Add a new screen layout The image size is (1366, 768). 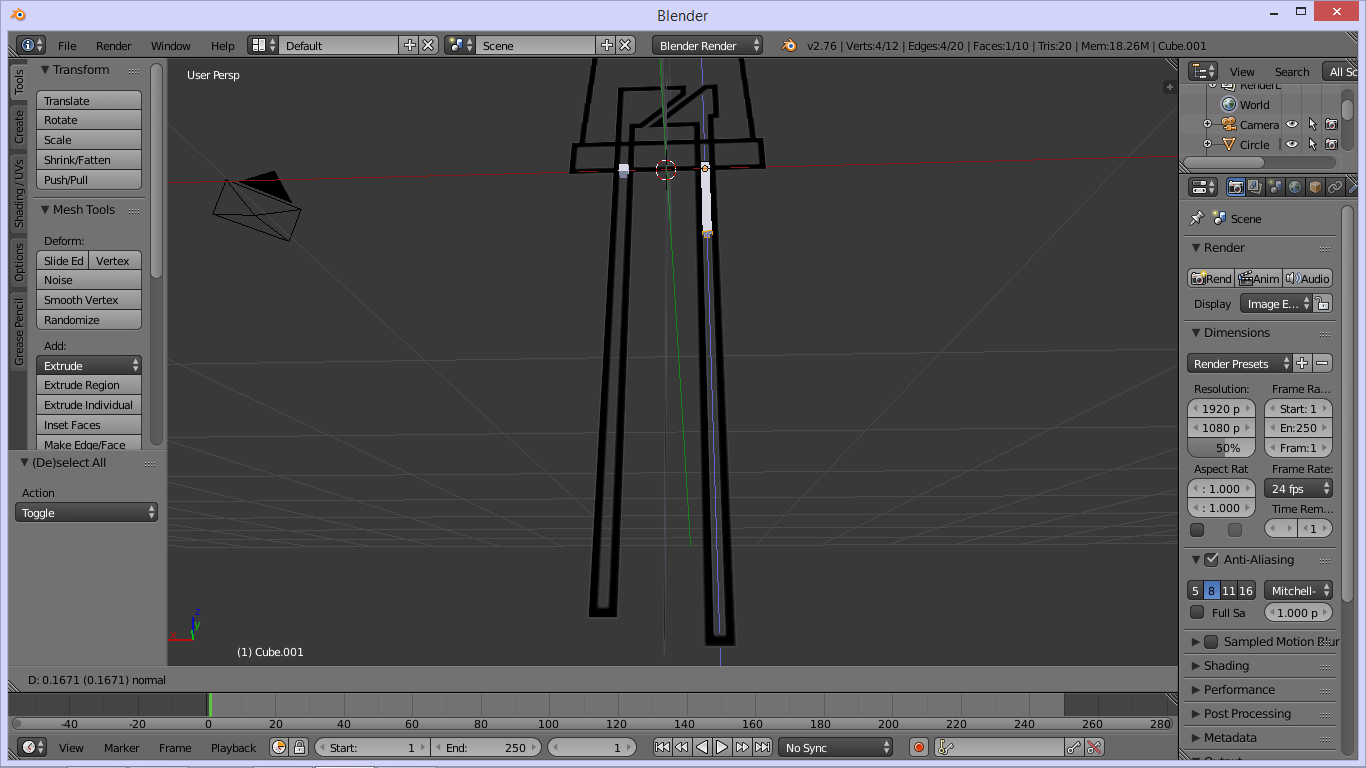pos(409,45)
